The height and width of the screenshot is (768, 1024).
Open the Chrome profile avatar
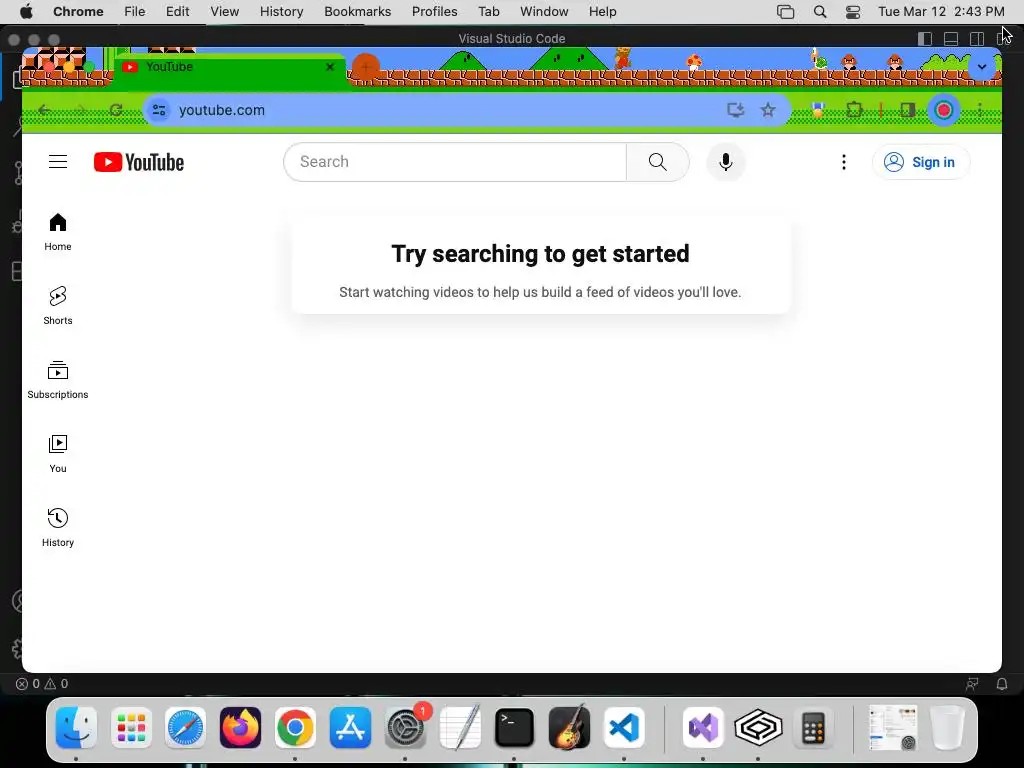click(x=944, y=110)
